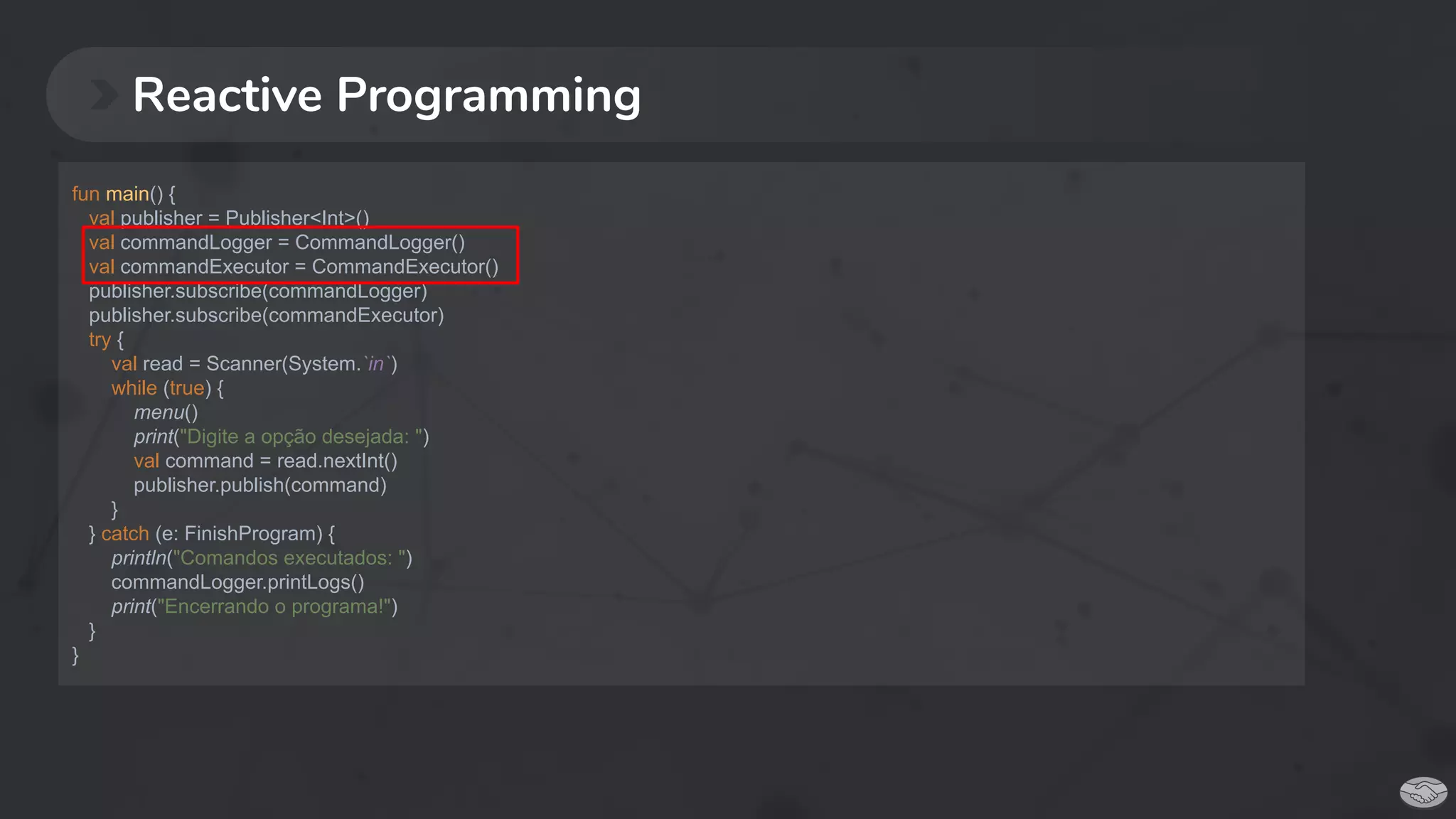Click 'publisher.subscribe(commandLogger)' line
Image resolution: width=1456 pixels, height=819 pixels.
click(258, 291)
